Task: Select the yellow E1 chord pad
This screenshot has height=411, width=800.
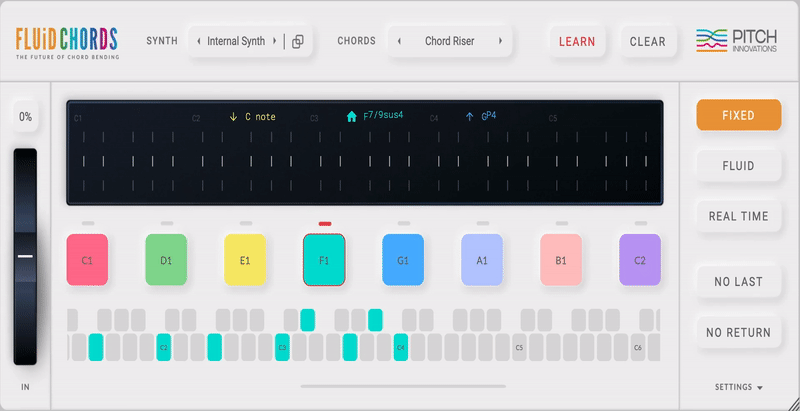Action: (245, 260)
